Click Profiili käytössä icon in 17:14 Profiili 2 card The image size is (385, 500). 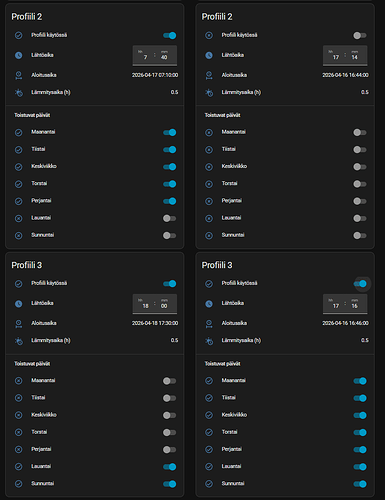tap(209, 35)
